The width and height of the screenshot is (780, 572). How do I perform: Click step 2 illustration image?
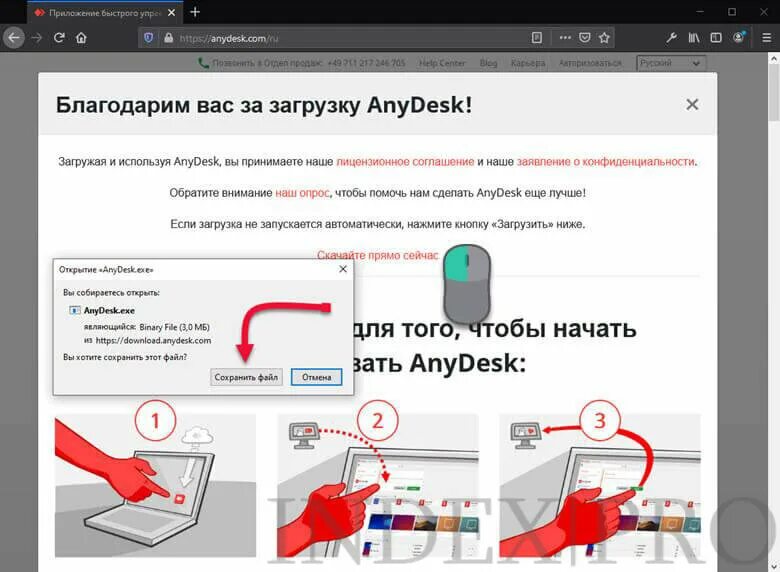click(x=378, y=485)
